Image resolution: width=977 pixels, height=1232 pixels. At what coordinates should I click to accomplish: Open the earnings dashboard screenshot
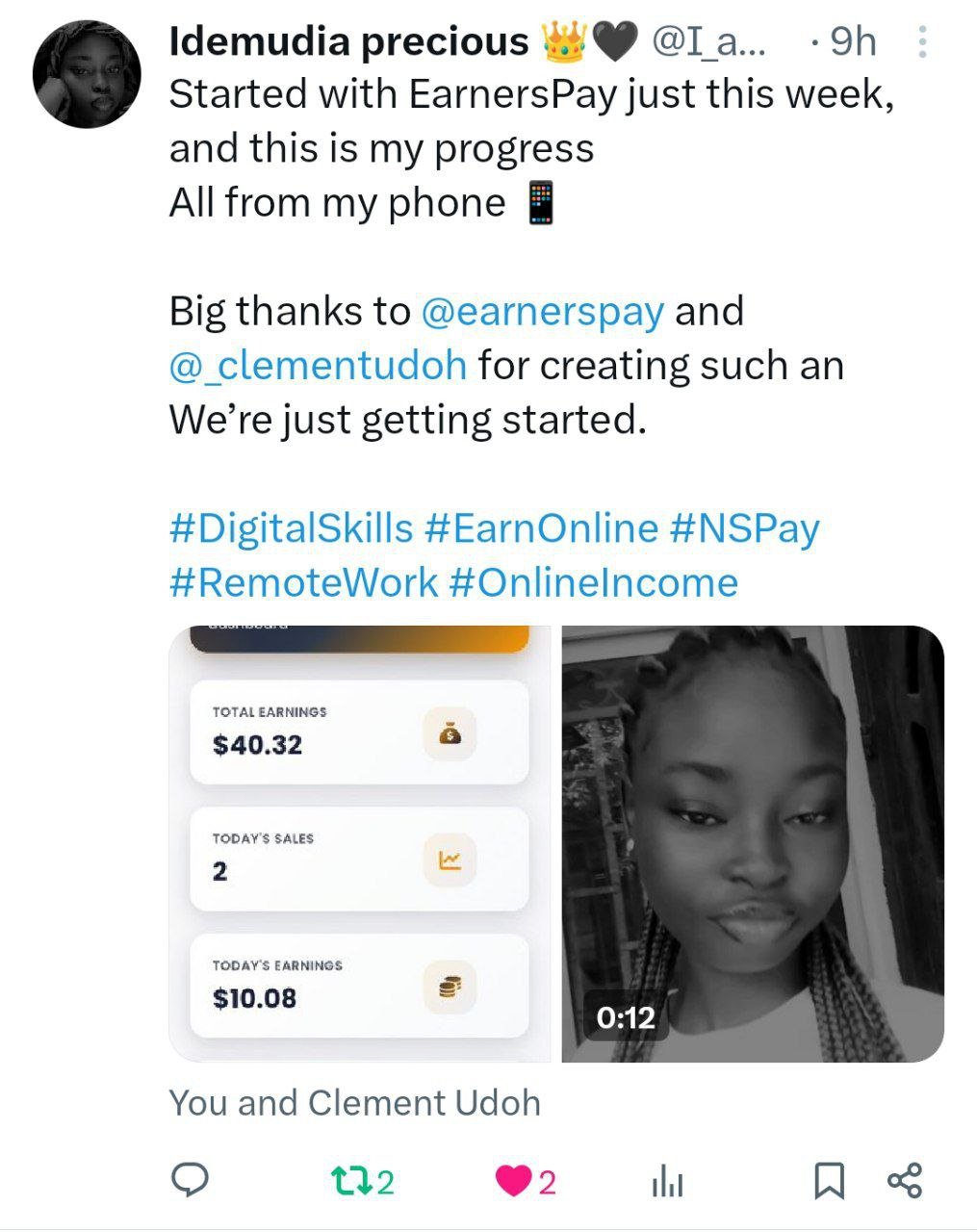(360, 843)
